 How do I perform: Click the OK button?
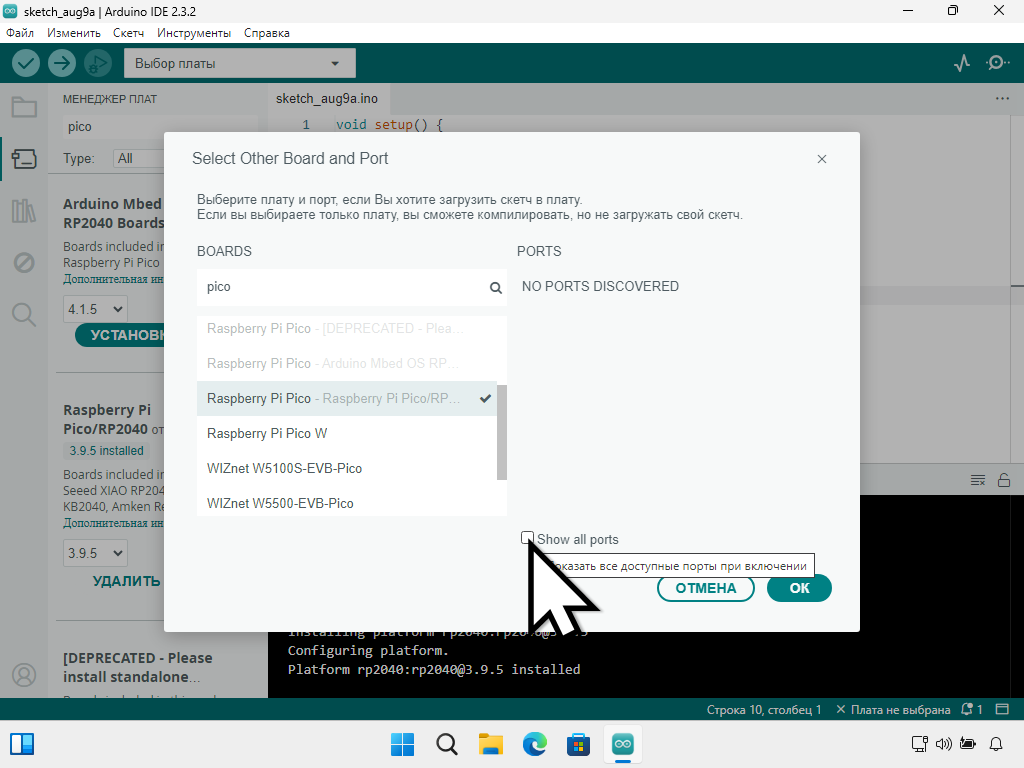tap(799, 588)
